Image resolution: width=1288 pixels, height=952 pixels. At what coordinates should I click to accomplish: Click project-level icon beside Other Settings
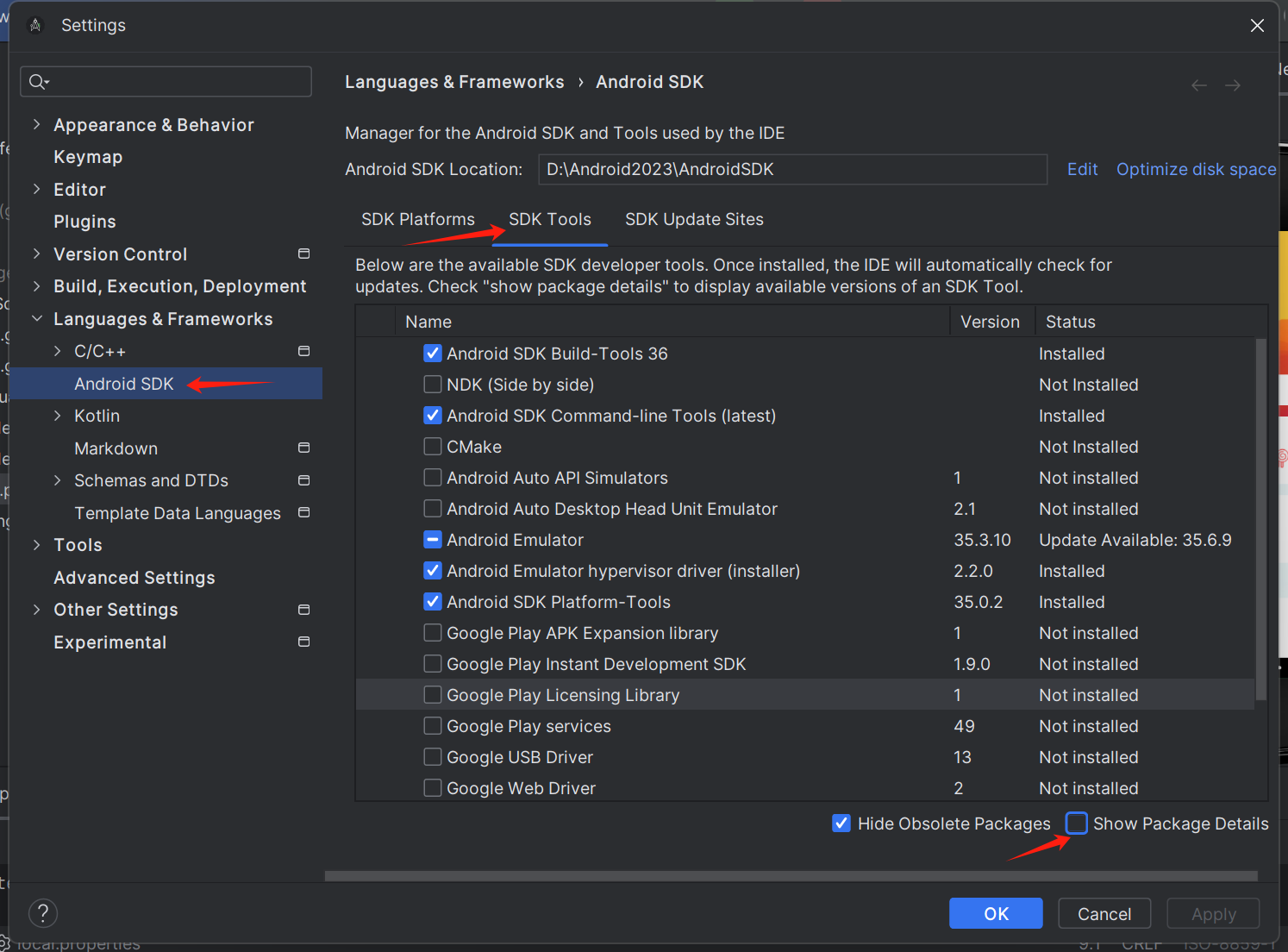303,610
